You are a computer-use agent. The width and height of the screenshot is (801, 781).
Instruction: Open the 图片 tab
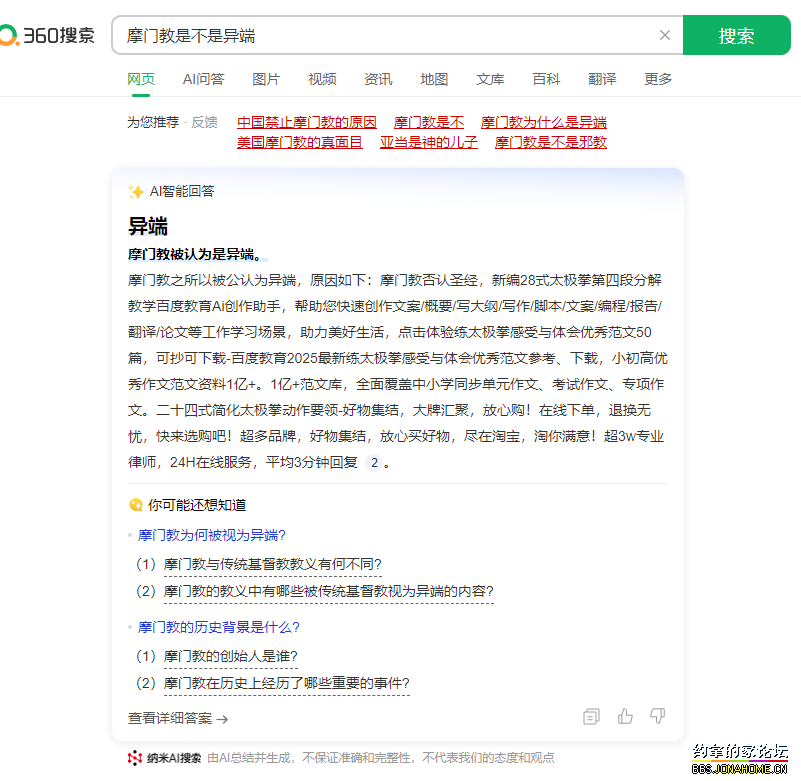tap(266, 79)
